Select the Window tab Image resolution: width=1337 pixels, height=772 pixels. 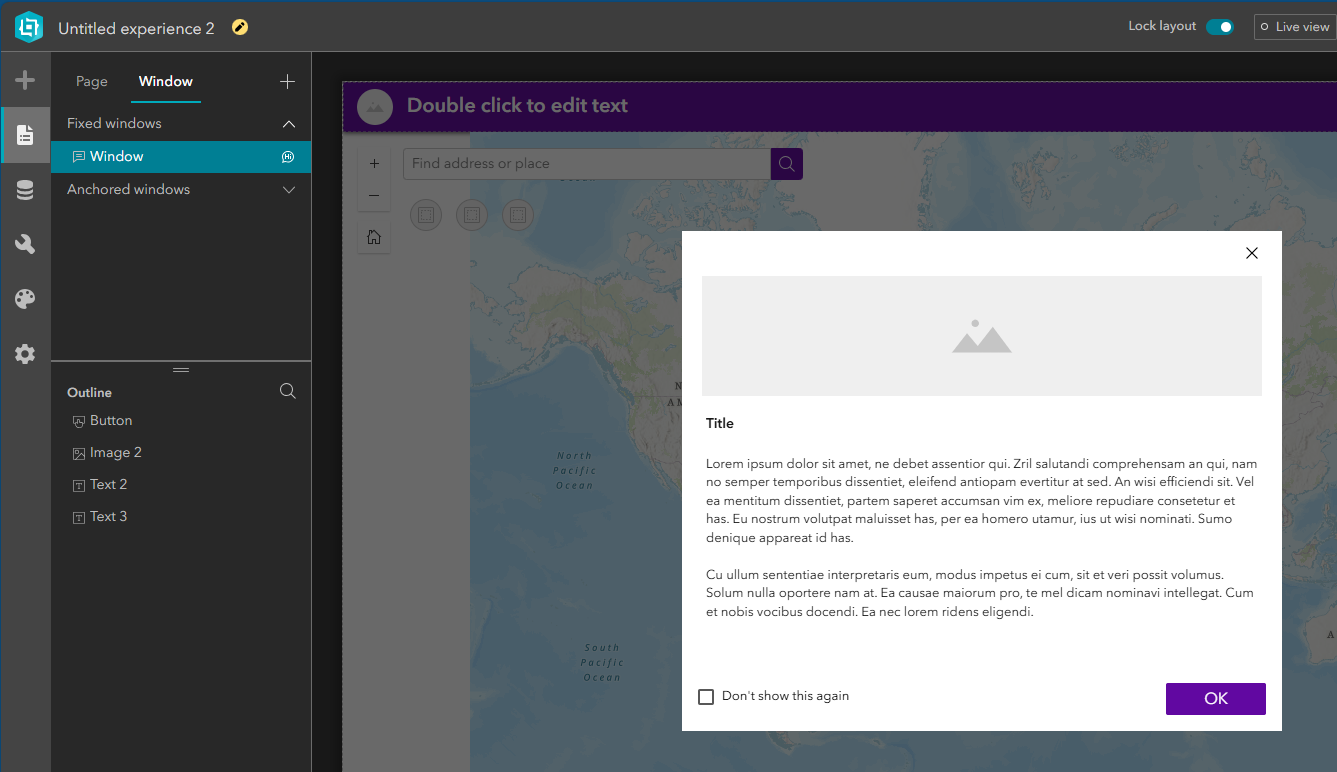(x=165, y=81)
